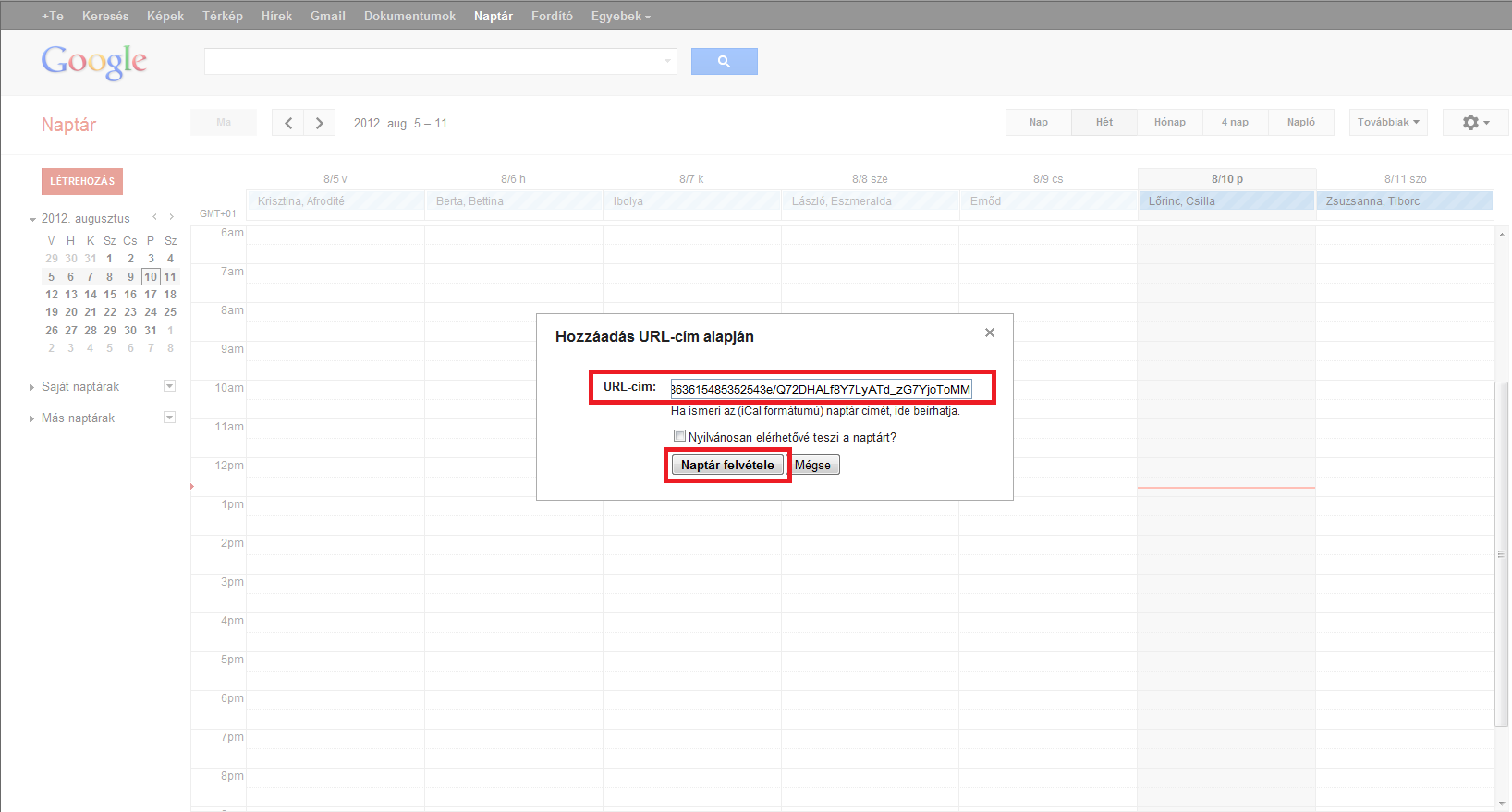Viewport: 1512px width, 812px height.
Task: Click into the URL-cím input field
Action: [821, 389]
